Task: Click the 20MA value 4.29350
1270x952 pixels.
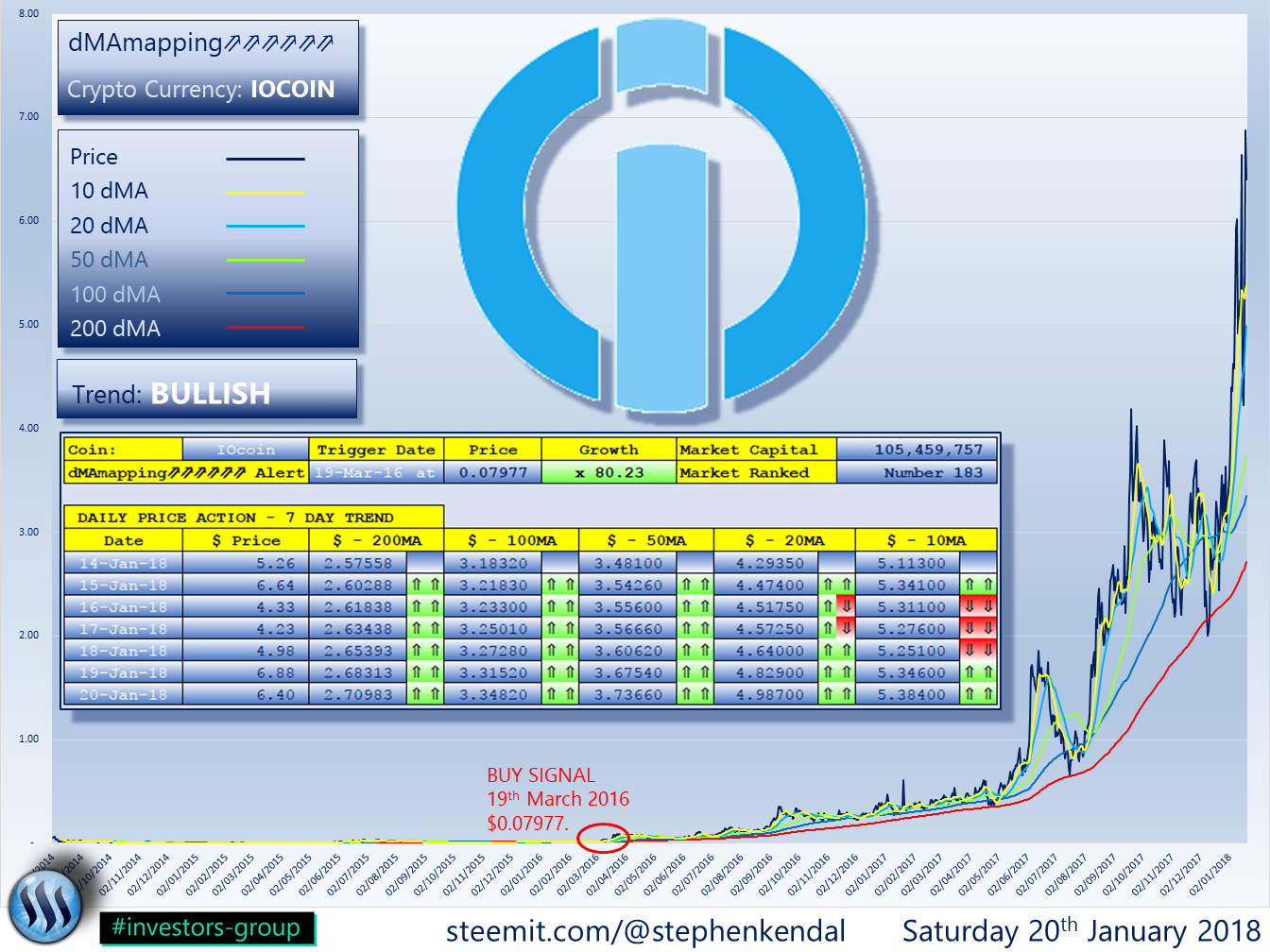Action: coord(765,563)
